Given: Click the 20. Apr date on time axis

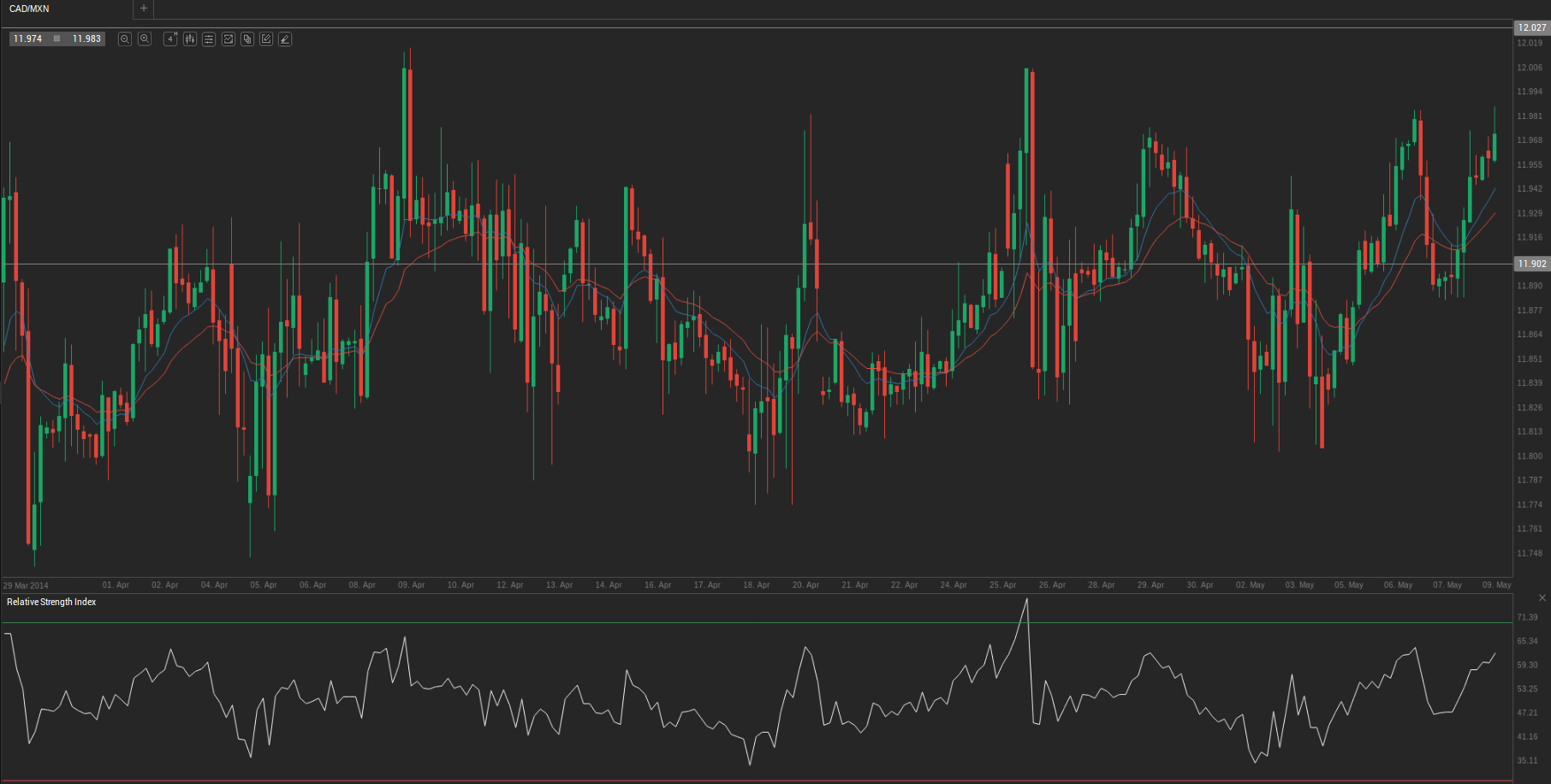Looking at the screenshot, I should [x=805, y=585].
